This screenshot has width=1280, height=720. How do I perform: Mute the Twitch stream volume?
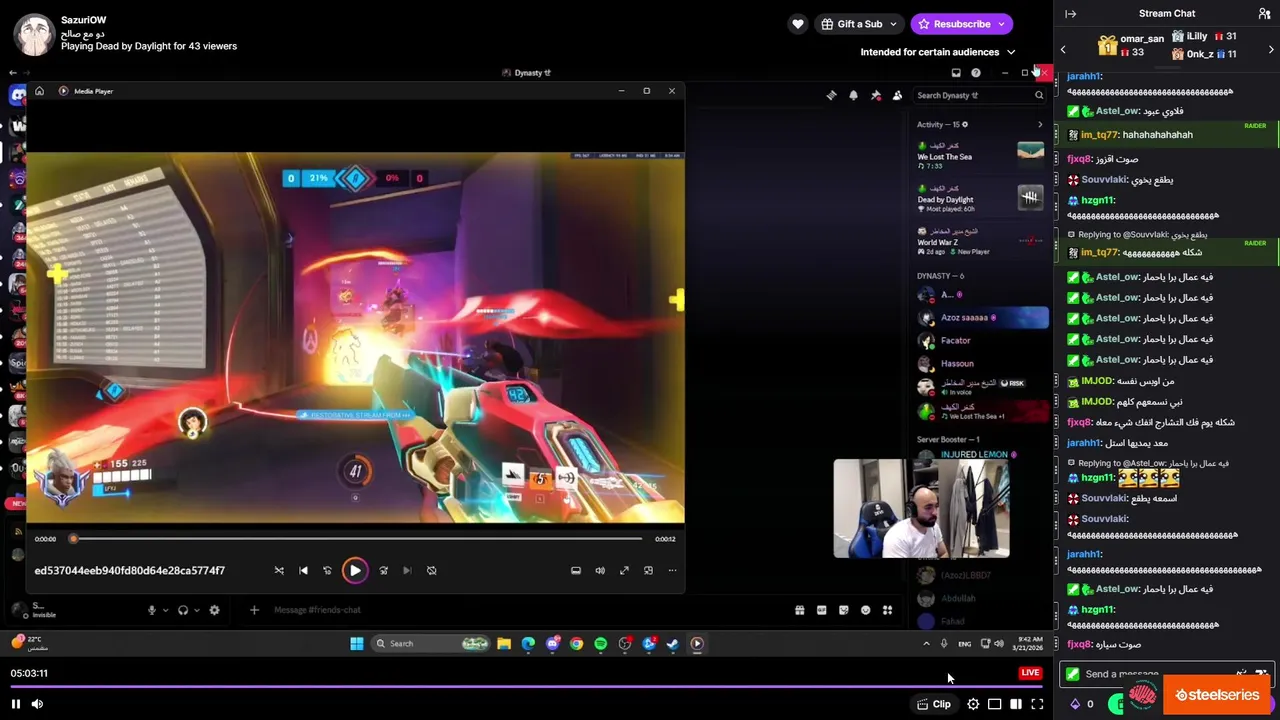pos(37,704)
